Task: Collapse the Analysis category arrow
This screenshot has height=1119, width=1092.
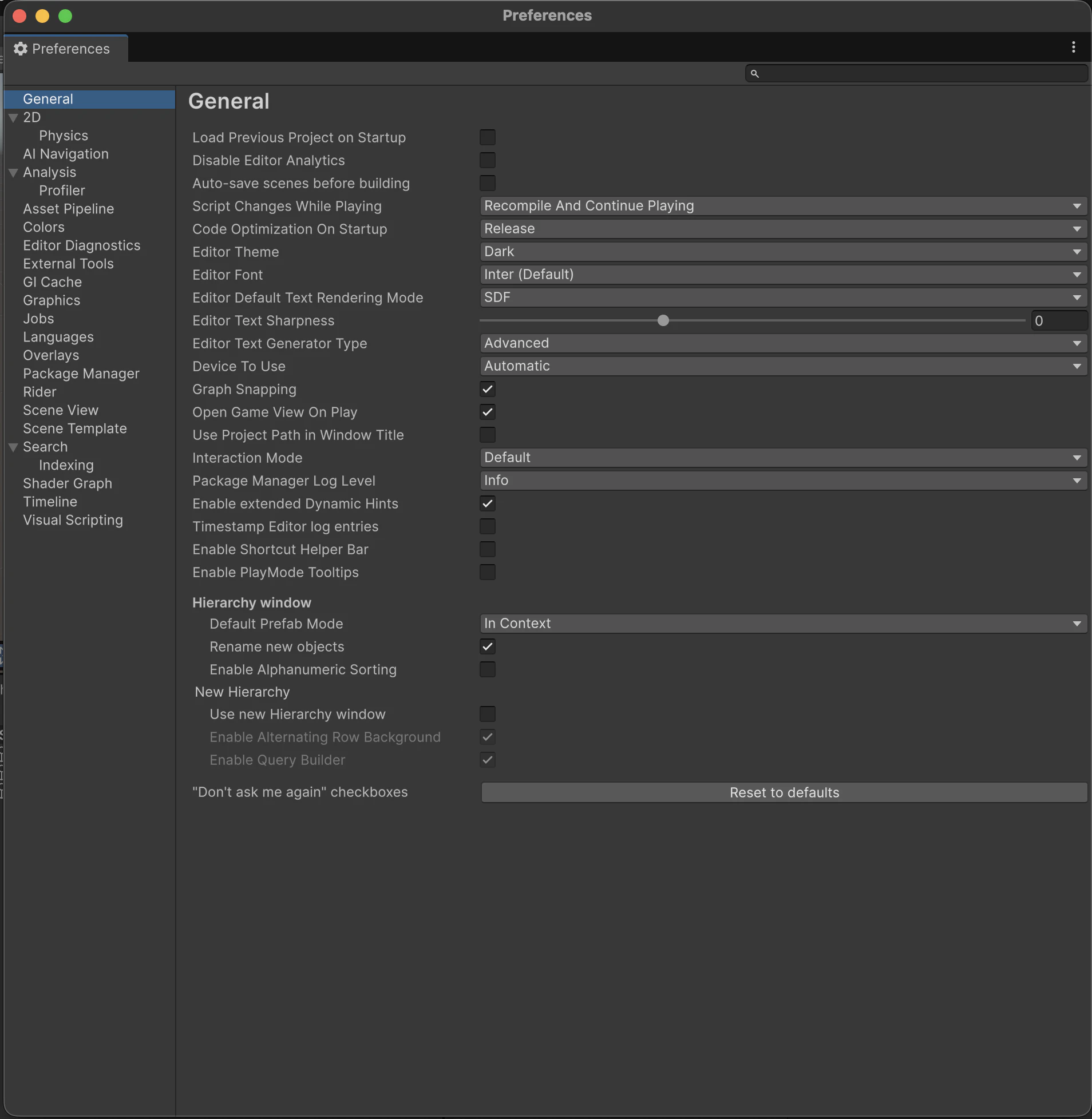Action: (x=13, y=173)
